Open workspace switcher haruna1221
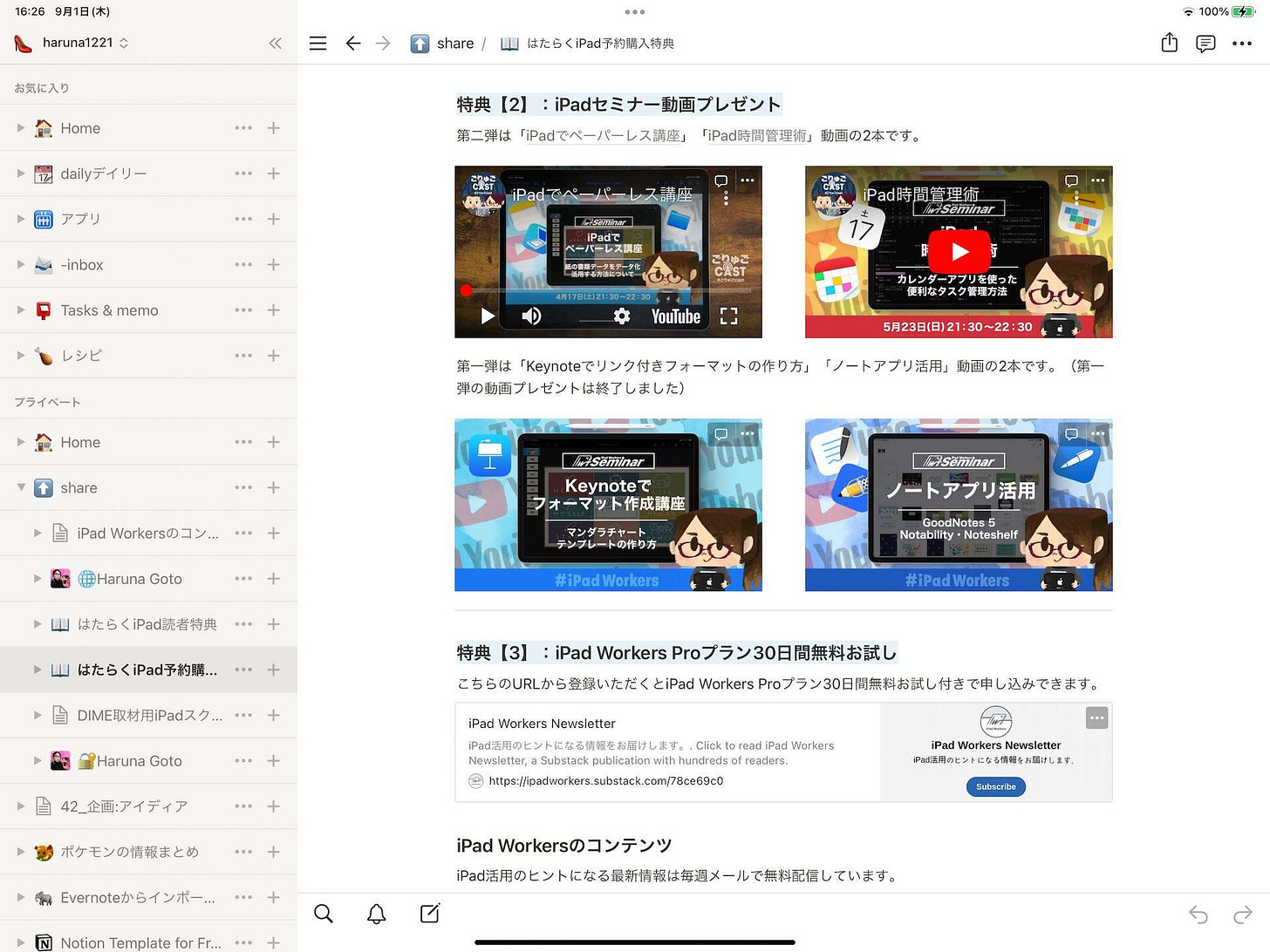 [72, 43]
